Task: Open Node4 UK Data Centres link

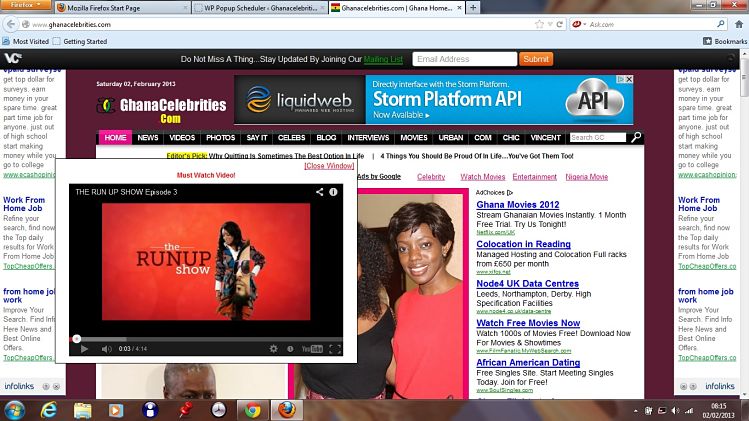Action: tap(527, 283)
